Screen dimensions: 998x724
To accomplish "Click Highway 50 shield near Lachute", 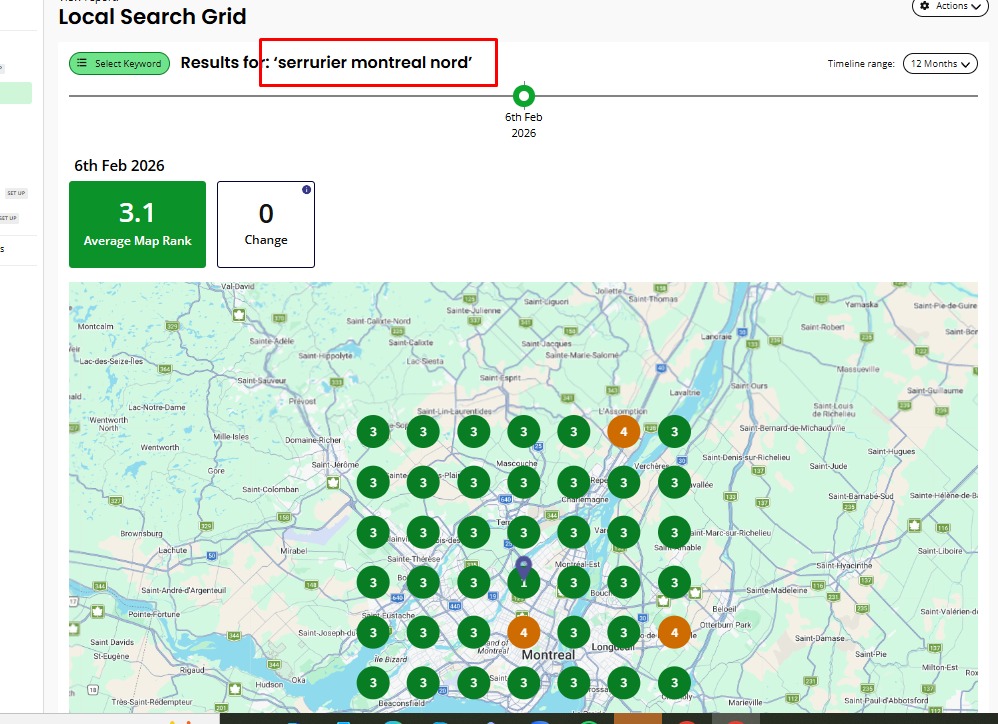I will click(212, 555).
